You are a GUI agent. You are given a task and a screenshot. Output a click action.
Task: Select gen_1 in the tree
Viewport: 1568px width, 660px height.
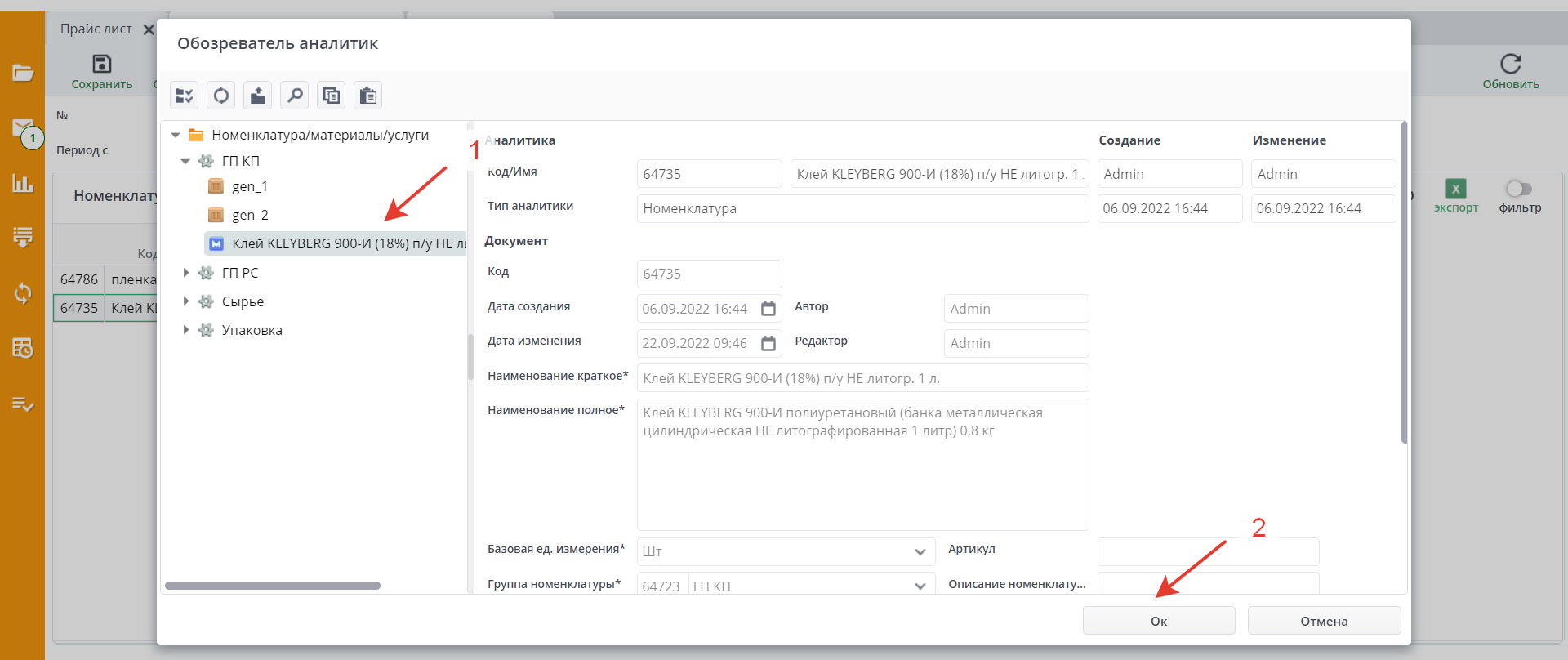250,186
